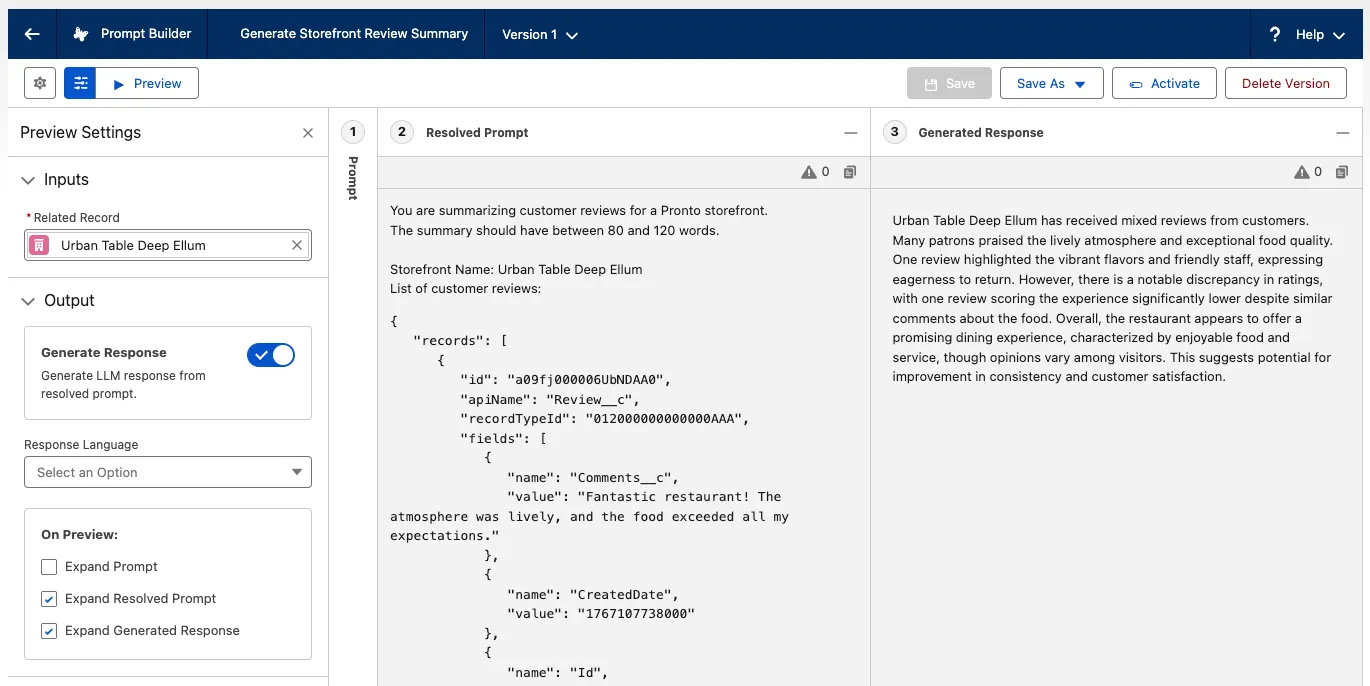Click the Delete Version button

1285,84
